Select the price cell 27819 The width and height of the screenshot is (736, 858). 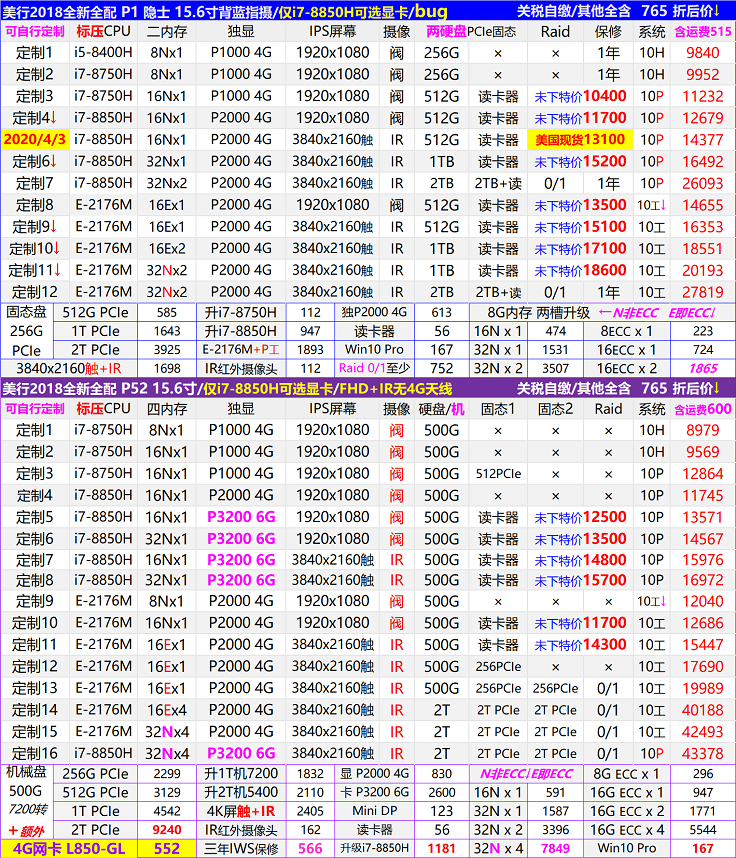702,292
